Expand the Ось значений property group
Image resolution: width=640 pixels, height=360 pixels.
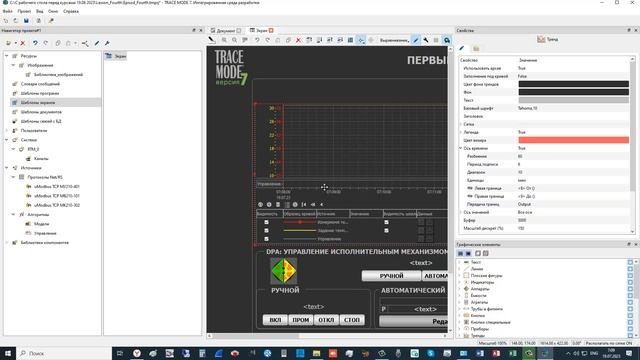pyautogui.click(x=461, y=212)
